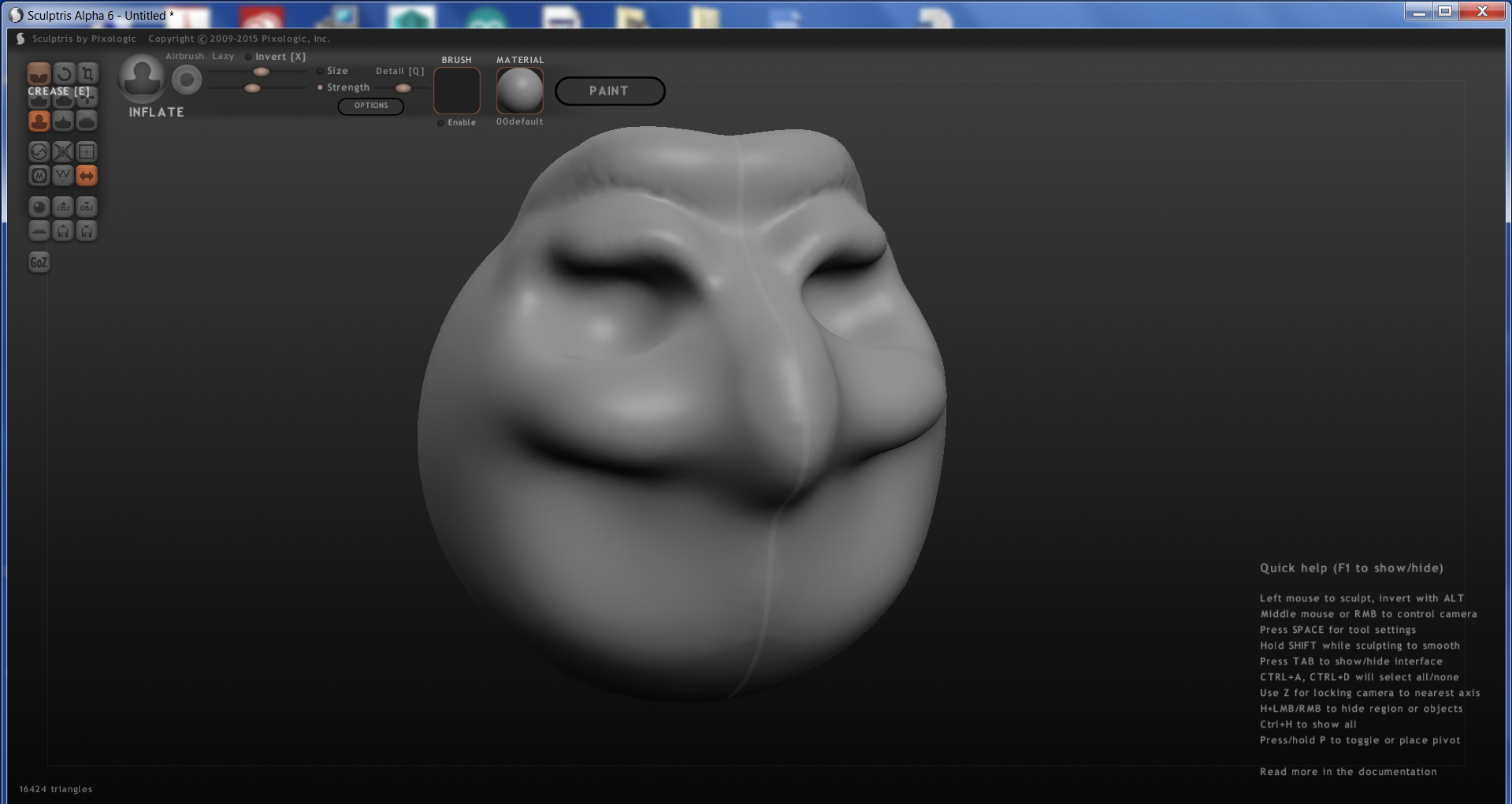Screen dimensions: 1512x804
Task: Click the Reduce selected button
Action: point(63,151)
